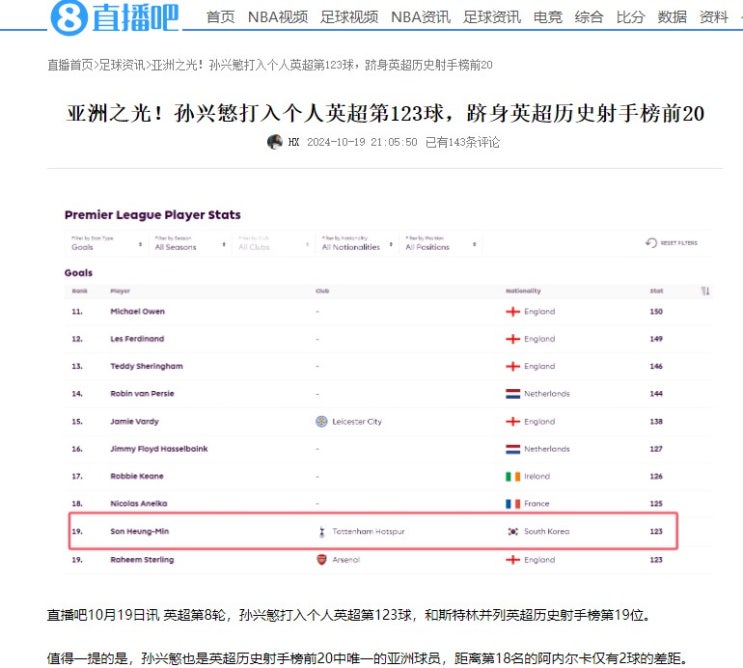Screen dimensions: 743x668
Task: Click the Tottenham Hotspur club badge
Action: point(322,532)
